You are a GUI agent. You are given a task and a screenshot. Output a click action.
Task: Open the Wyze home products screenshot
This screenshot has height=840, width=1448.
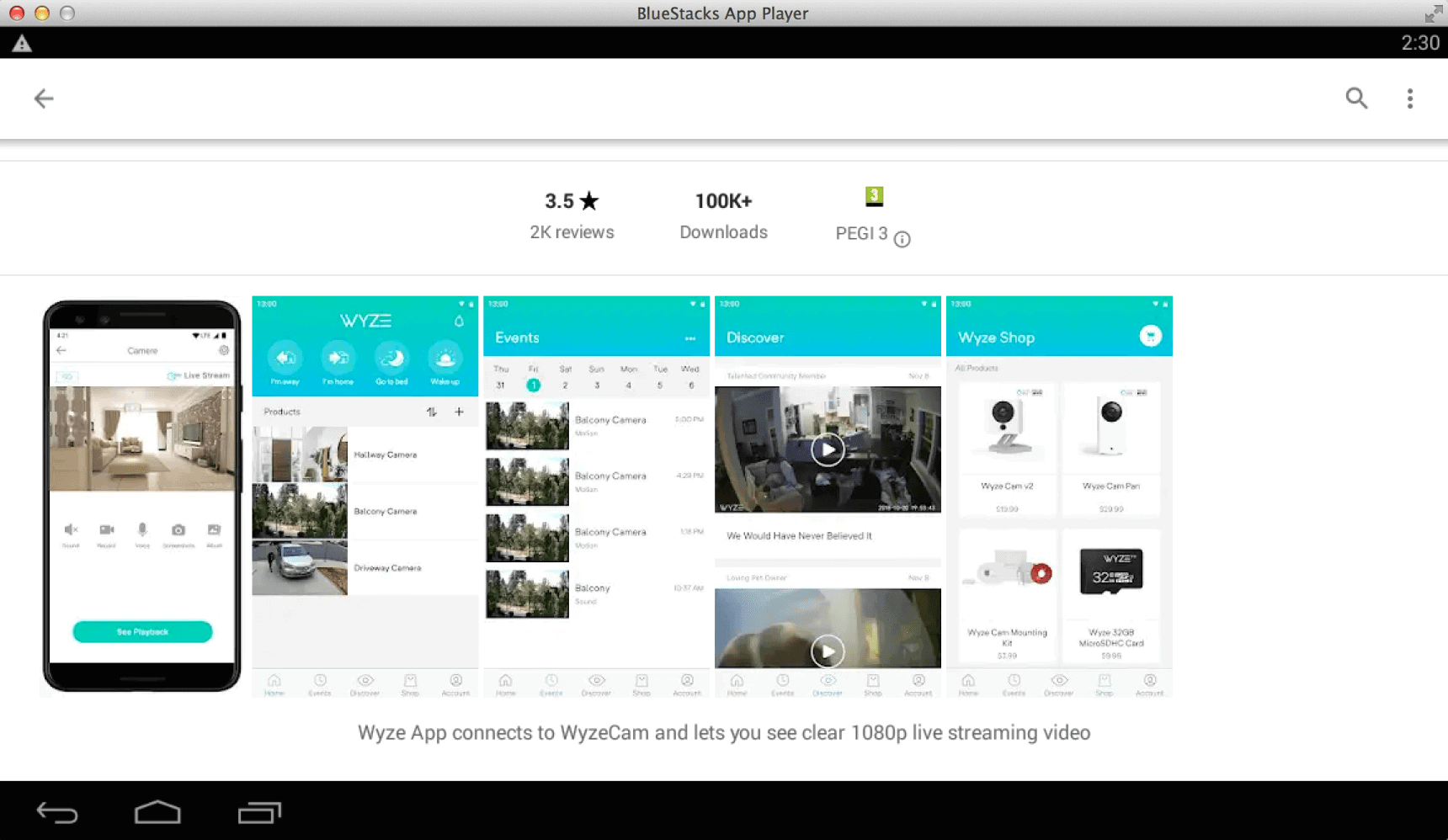click(x=365, y=497)
